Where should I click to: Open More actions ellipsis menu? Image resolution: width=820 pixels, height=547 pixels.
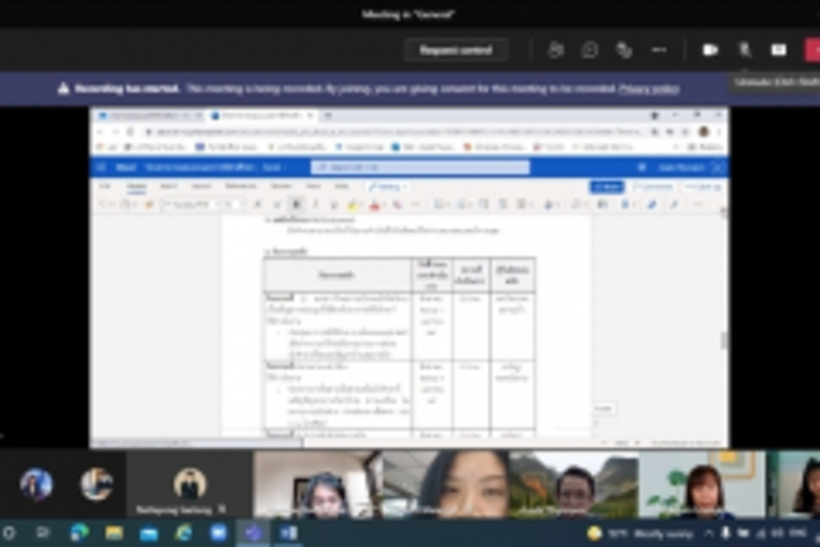pyautogui.click(x=659, y=50)
